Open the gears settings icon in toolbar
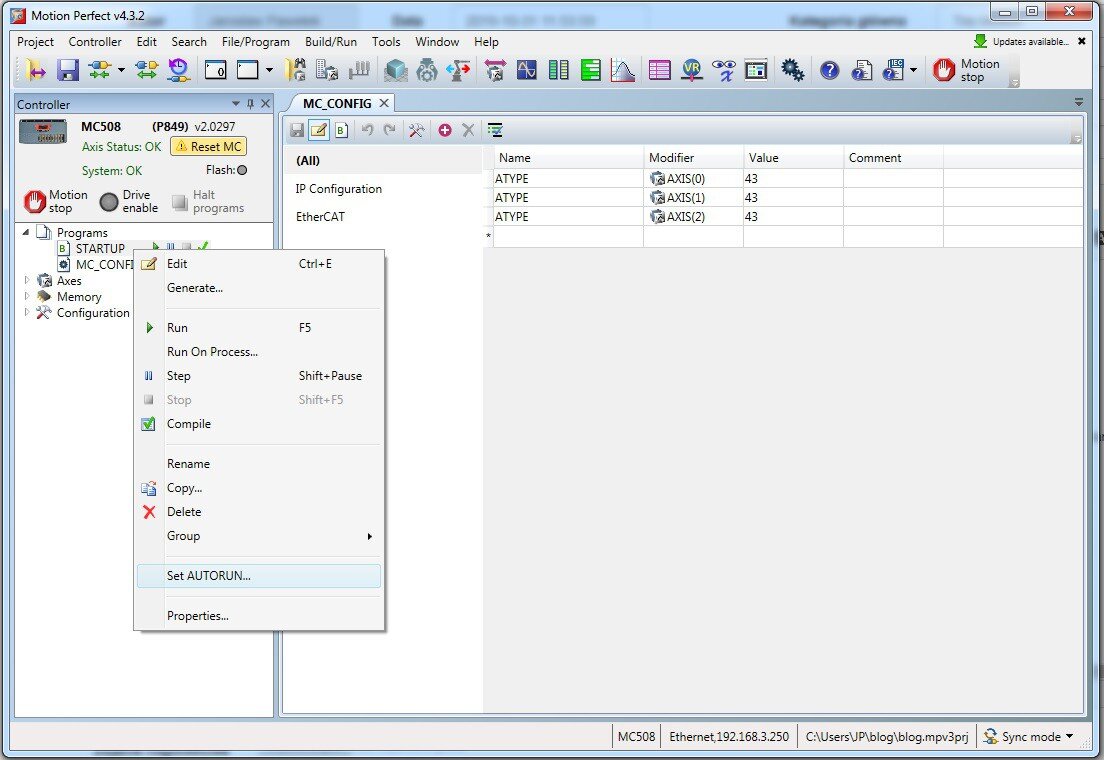This screenshot has width=1104, height=760. (792, 70)
